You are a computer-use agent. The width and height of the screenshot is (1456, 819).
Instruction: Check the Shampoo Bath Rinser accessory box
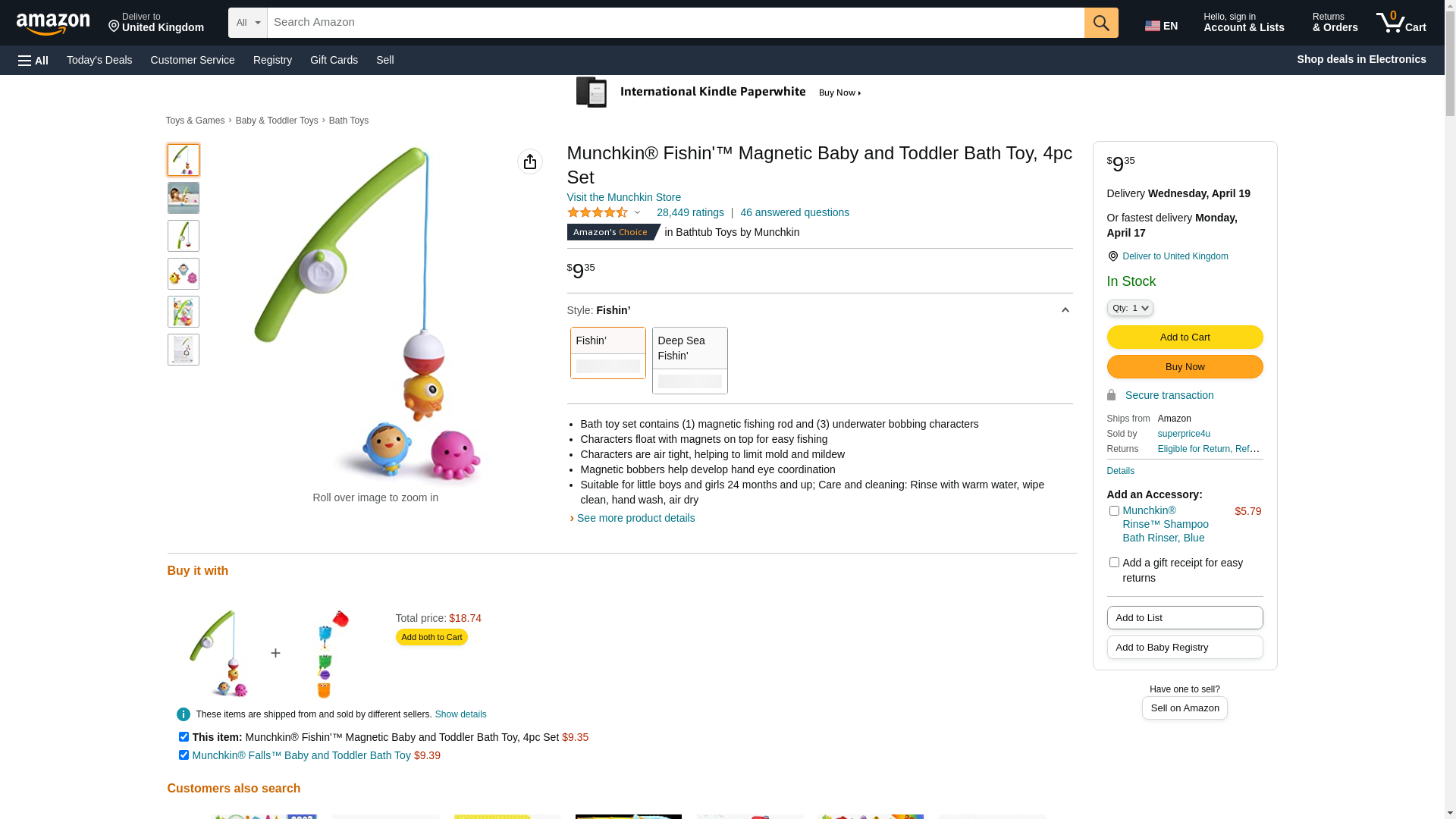point(1114,511)
